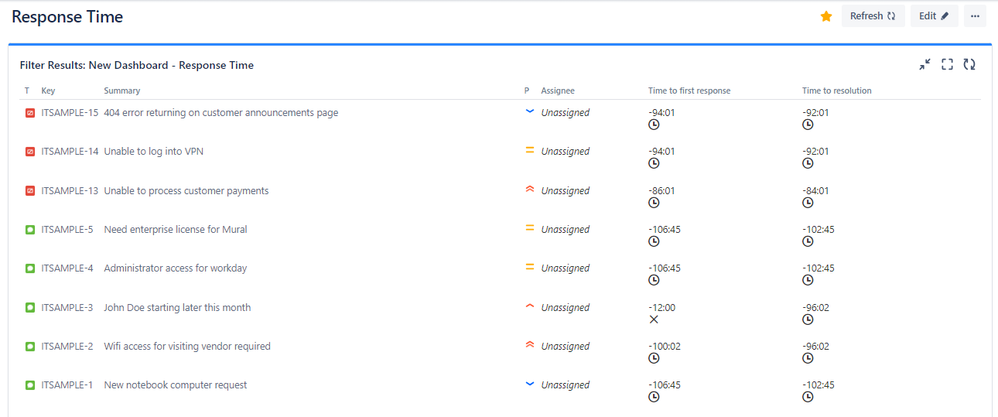Sort by the P priority column header
998x417 pixels.
click(x=526, y=91)
